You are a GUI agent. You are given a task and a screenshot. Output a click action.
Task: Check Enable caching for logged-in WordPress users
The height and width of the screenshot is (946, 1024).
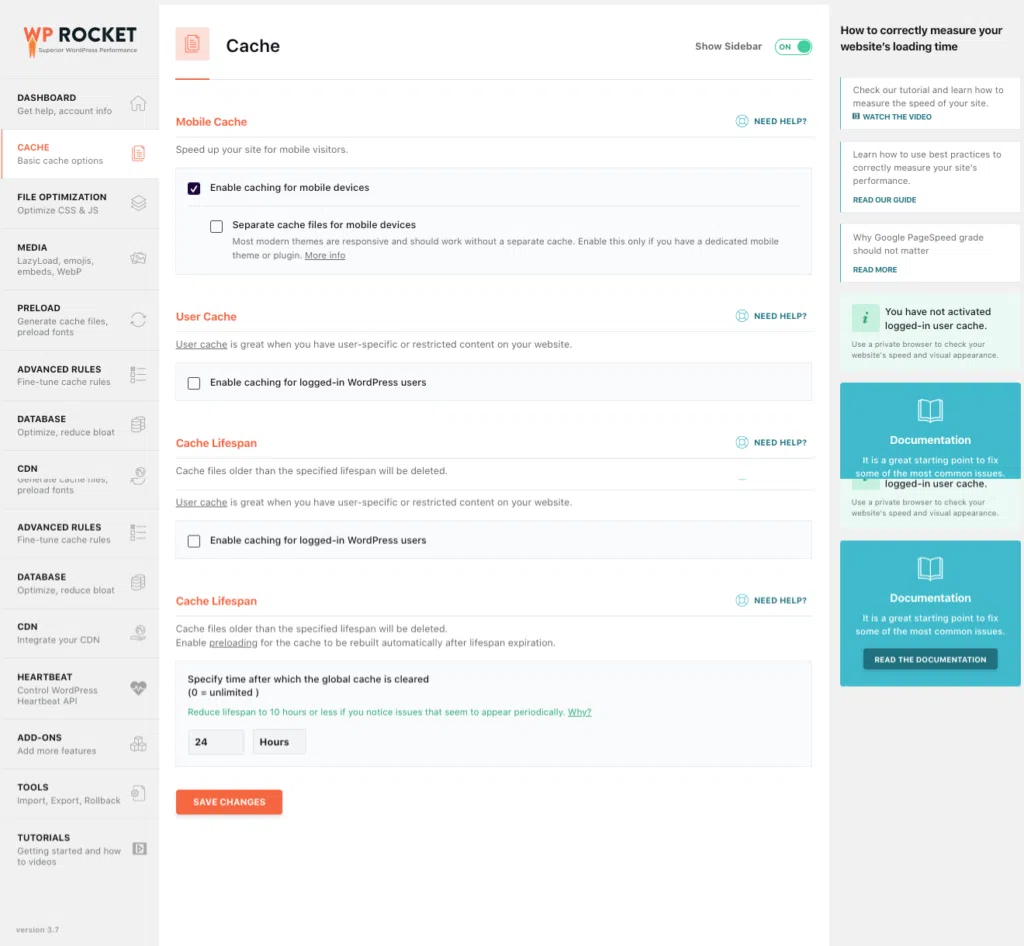pos(193,382)
